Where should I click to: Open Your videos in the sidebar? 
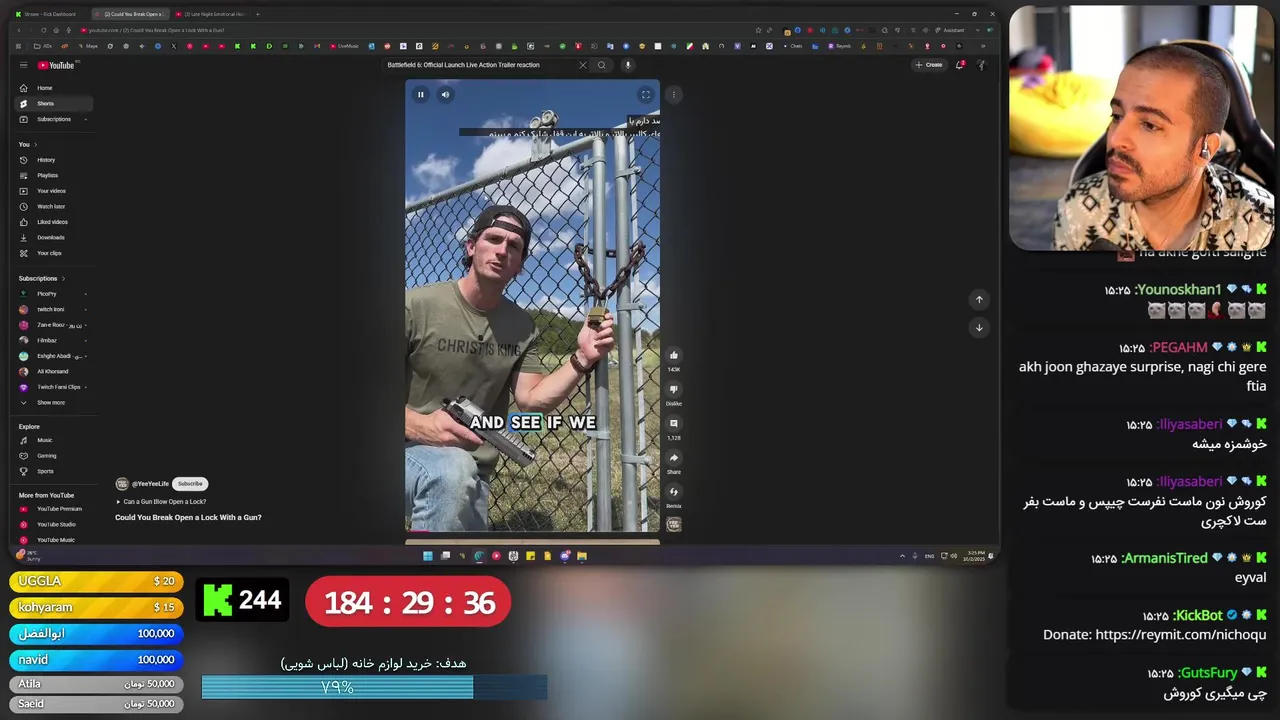click(x=55, y=191)
